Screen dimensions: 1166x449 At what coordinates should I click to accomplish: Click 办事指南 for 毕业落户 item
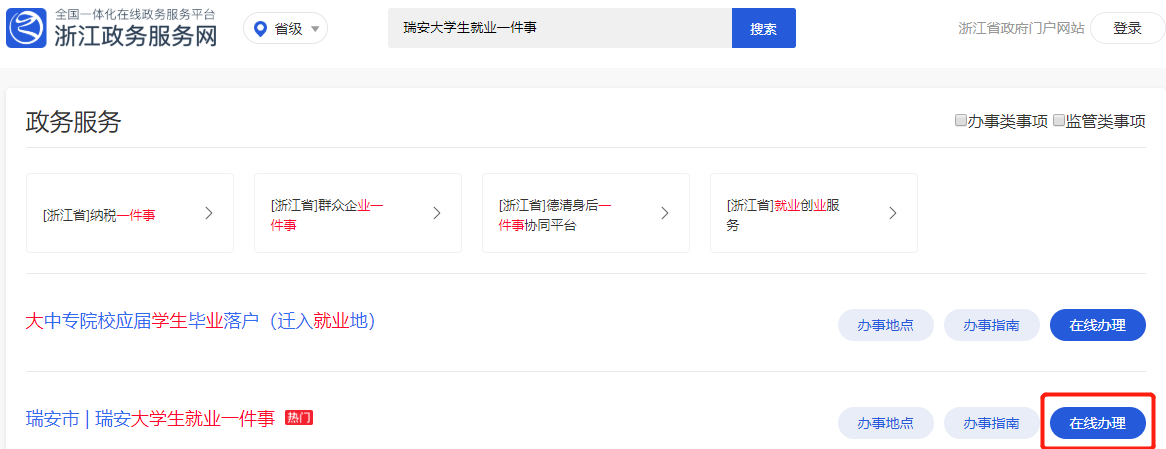991,325
